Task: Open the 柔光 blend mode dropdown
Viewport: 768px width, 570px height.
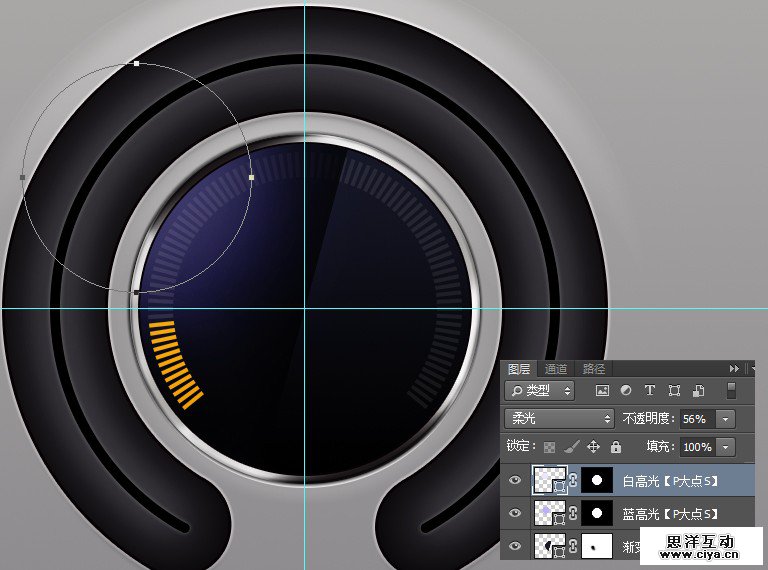Action: click(x=559, y=419)
